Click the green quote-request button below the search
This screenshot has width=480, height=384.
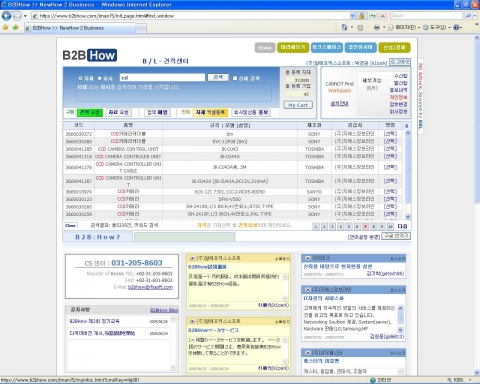pyautogui.click(x=90, y=113)
